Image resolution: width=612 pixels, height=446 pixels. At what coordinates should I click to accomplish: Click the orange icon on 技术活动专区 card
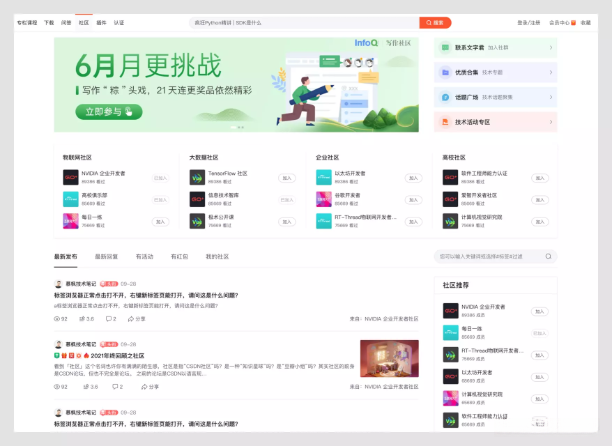tap(445, 122)
